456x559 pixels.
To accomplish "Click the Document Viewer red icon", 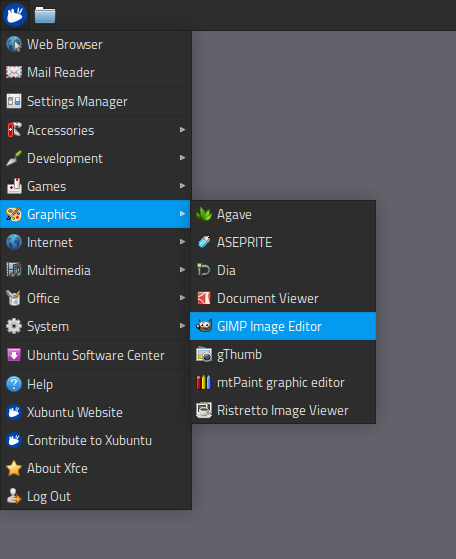I will click(x=204, y=298).
